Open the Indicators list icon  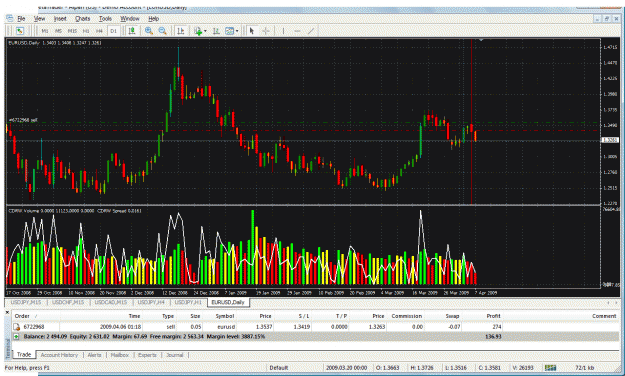(198, 31)
